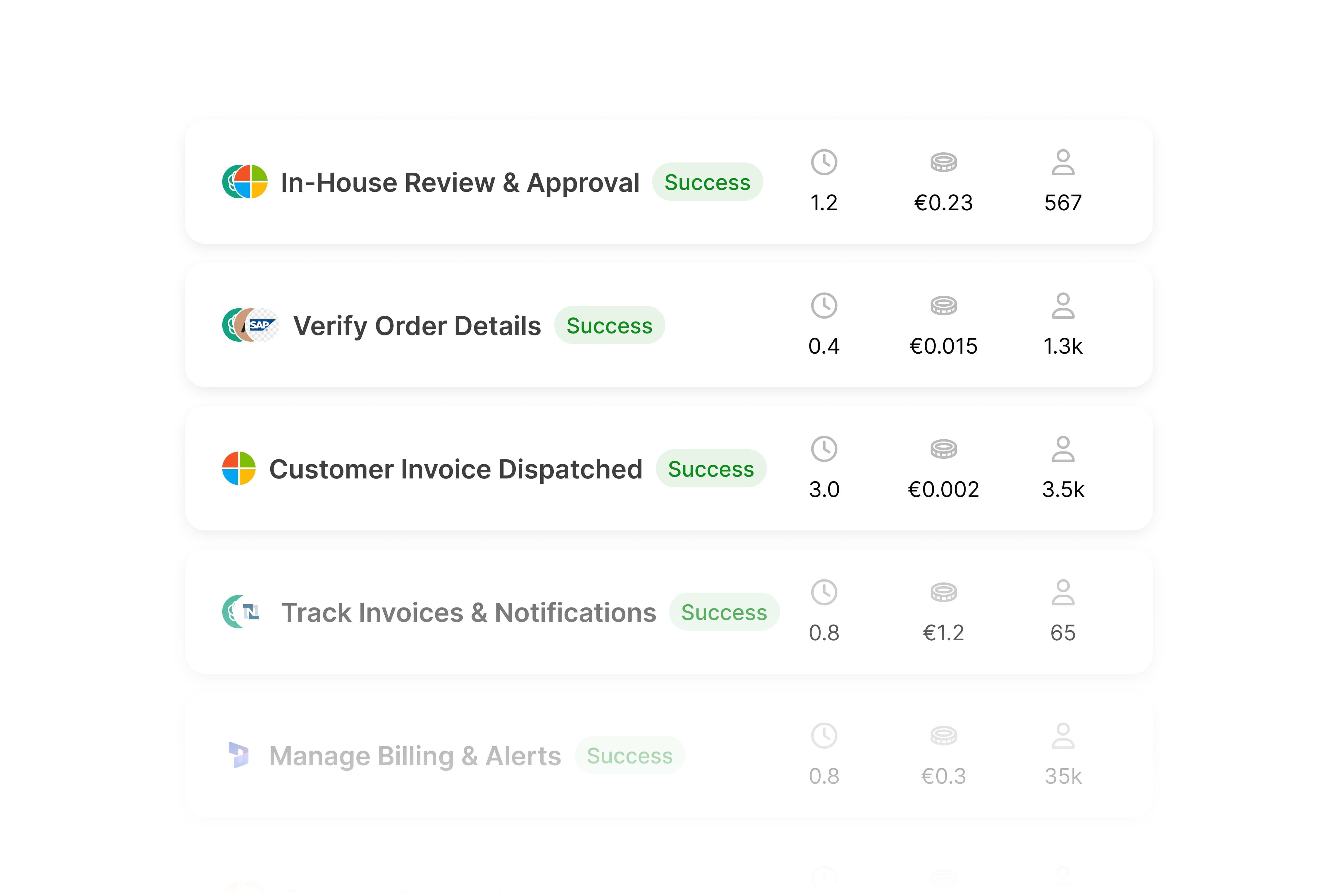Click the person icon above 567
This screenshot has height=896, width=1338.
(1063, 163)
